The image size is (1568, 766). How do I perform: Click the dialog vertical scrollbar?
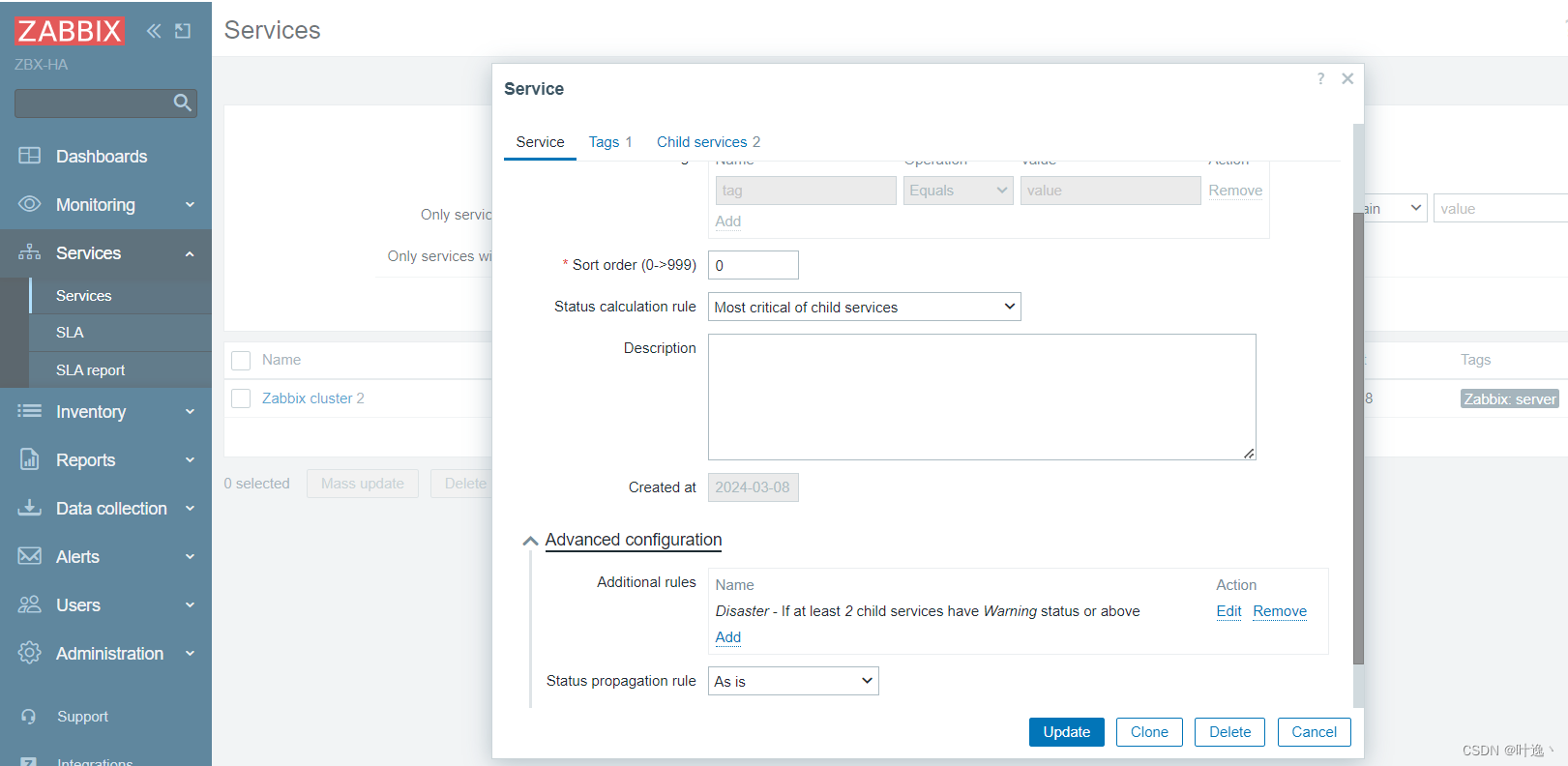[x=1358, y=437]
